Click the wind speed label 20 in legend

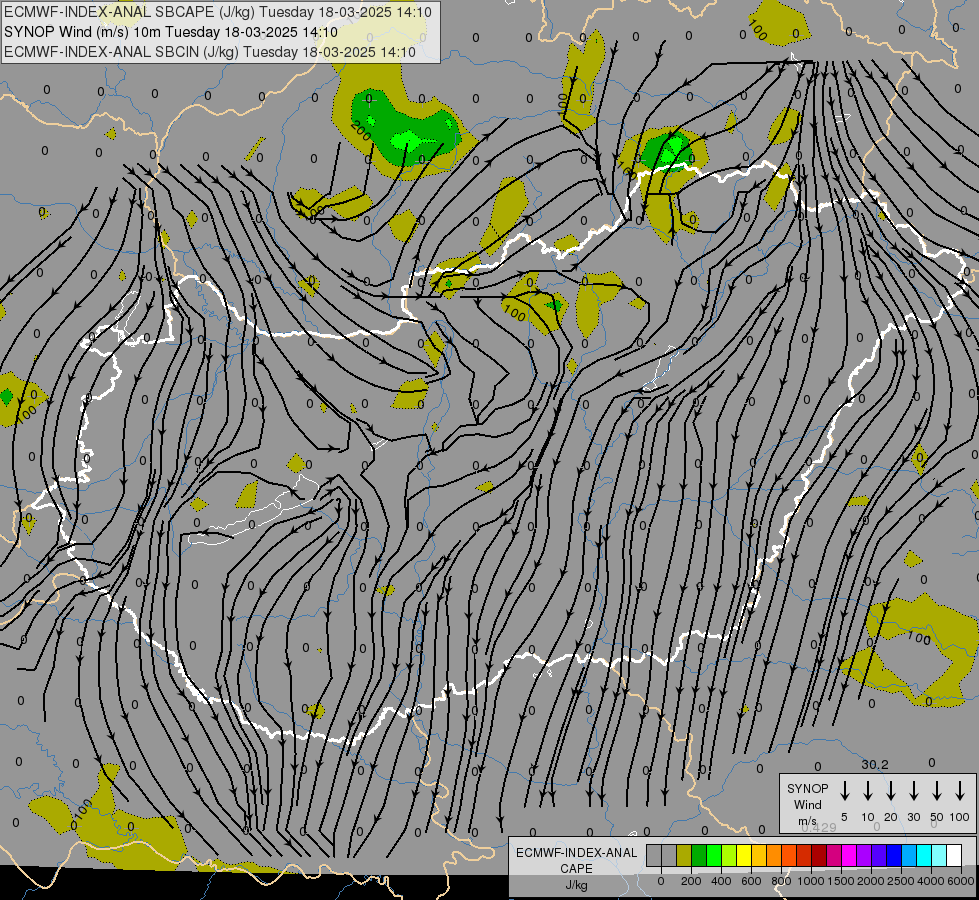pos(890,817)
